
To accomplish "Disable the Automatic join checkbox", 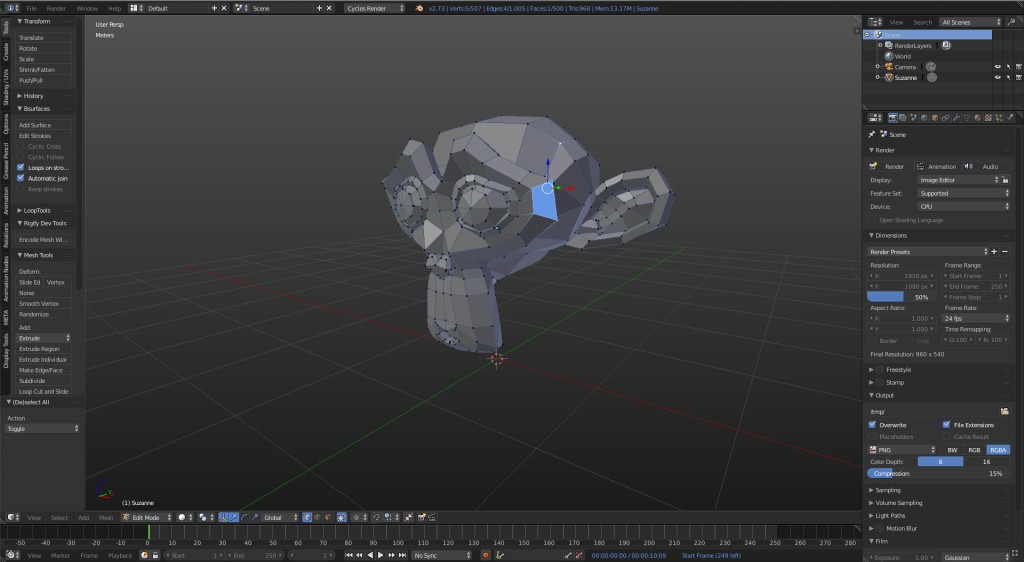I will point(20,178).
